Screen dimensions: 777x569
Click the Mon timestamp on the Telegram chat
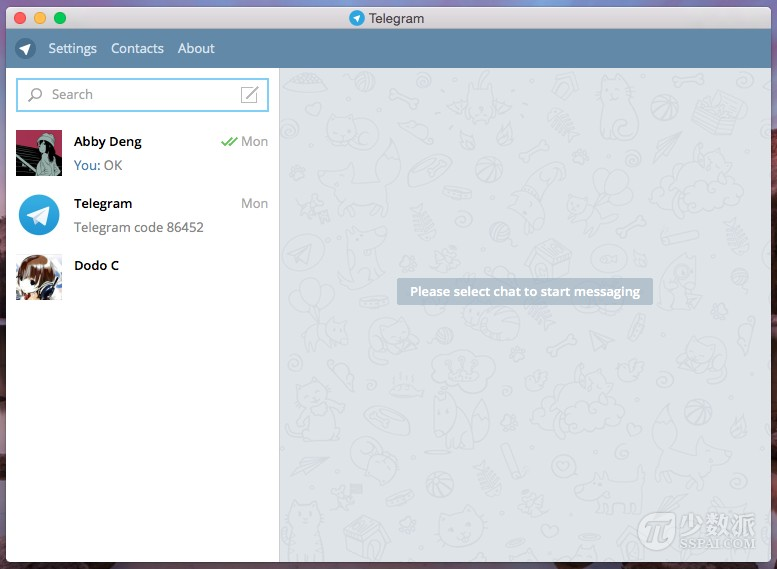pyautogui.click(x=254, y=204)
